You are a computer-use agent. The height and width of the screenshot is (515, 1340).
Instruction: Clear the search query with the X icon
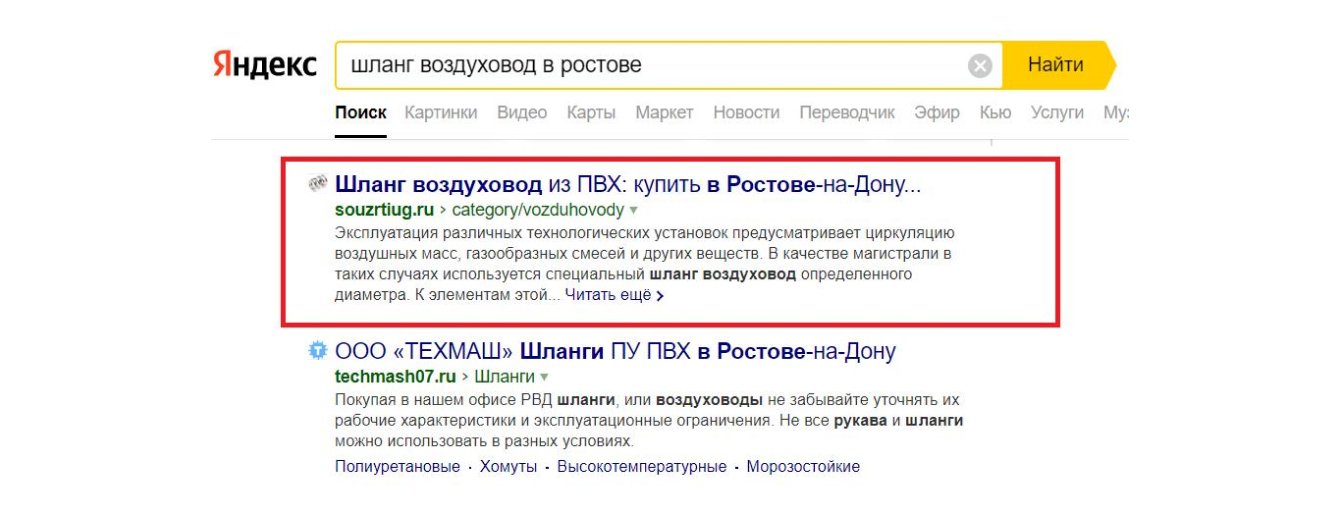tap(980, 66)
